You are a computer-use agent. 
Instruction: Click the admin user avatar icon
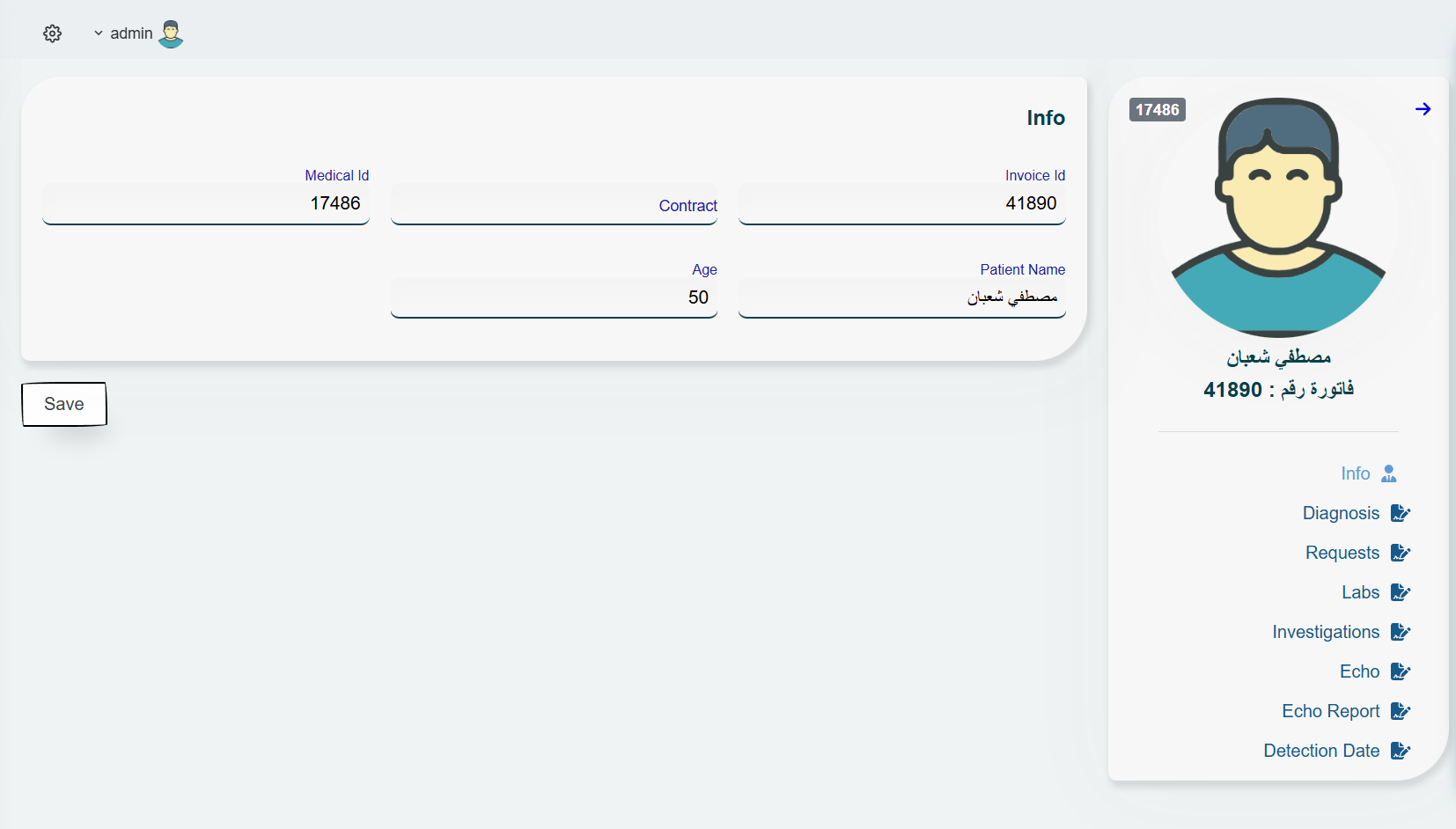click(171, 33)
